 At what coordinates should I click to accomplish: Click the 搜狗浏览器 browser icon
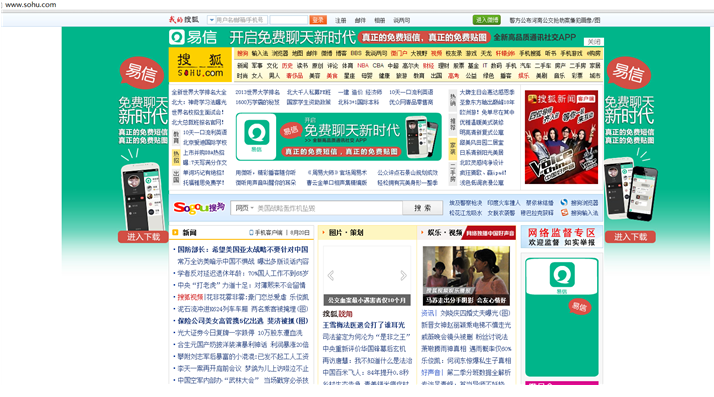564,203
